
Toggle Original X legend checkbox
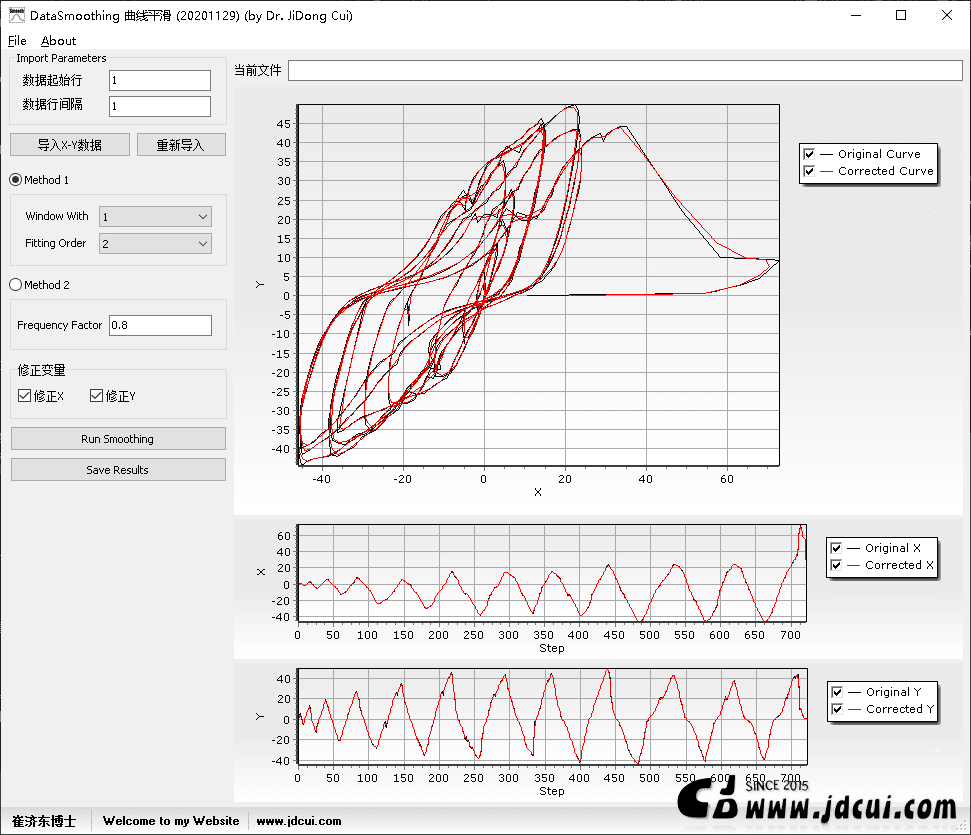837,548
